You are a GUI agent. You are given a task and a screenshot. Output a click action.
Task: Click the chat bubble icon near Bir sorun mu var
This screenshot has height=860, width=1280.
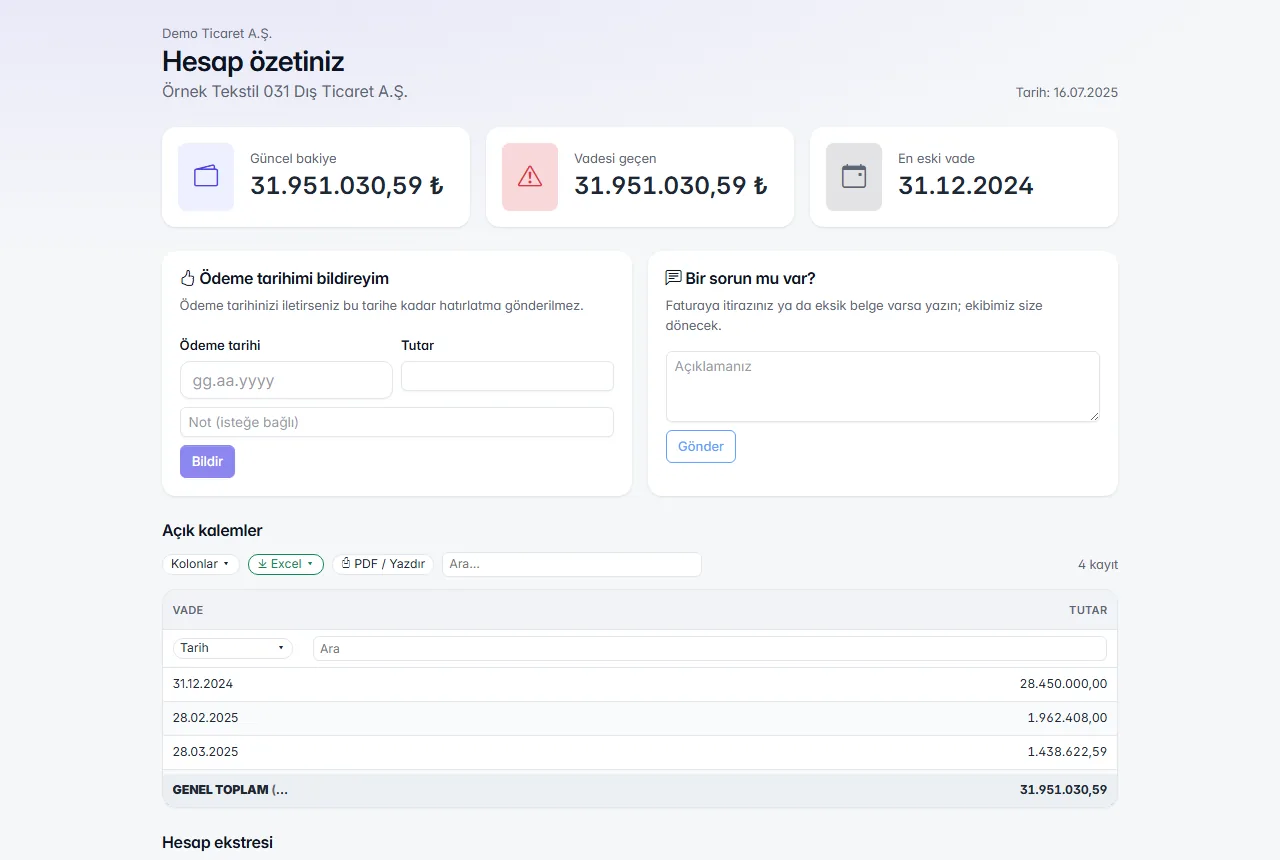(673, 278)
